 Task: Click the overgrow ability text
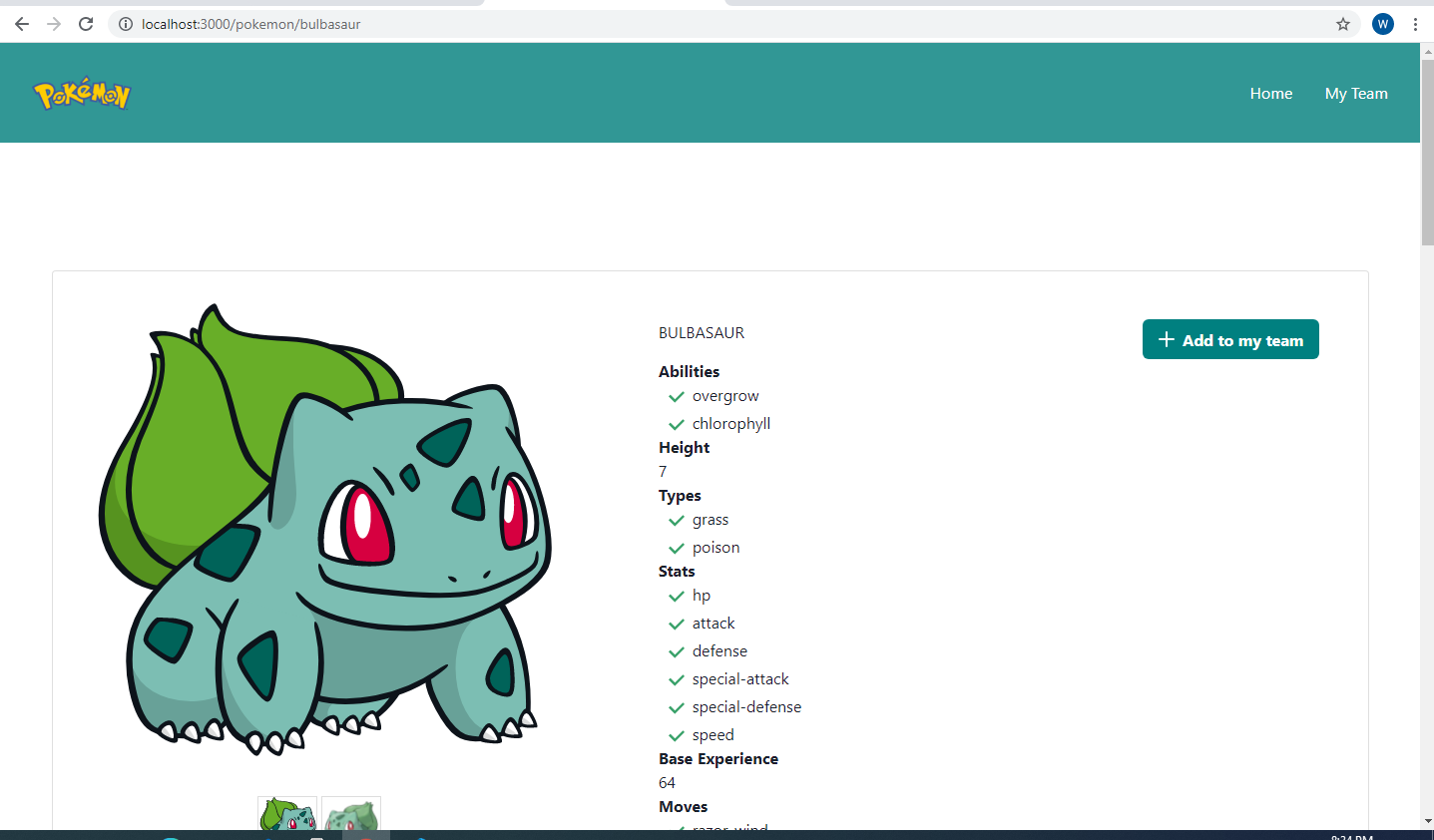coord(725,396)
